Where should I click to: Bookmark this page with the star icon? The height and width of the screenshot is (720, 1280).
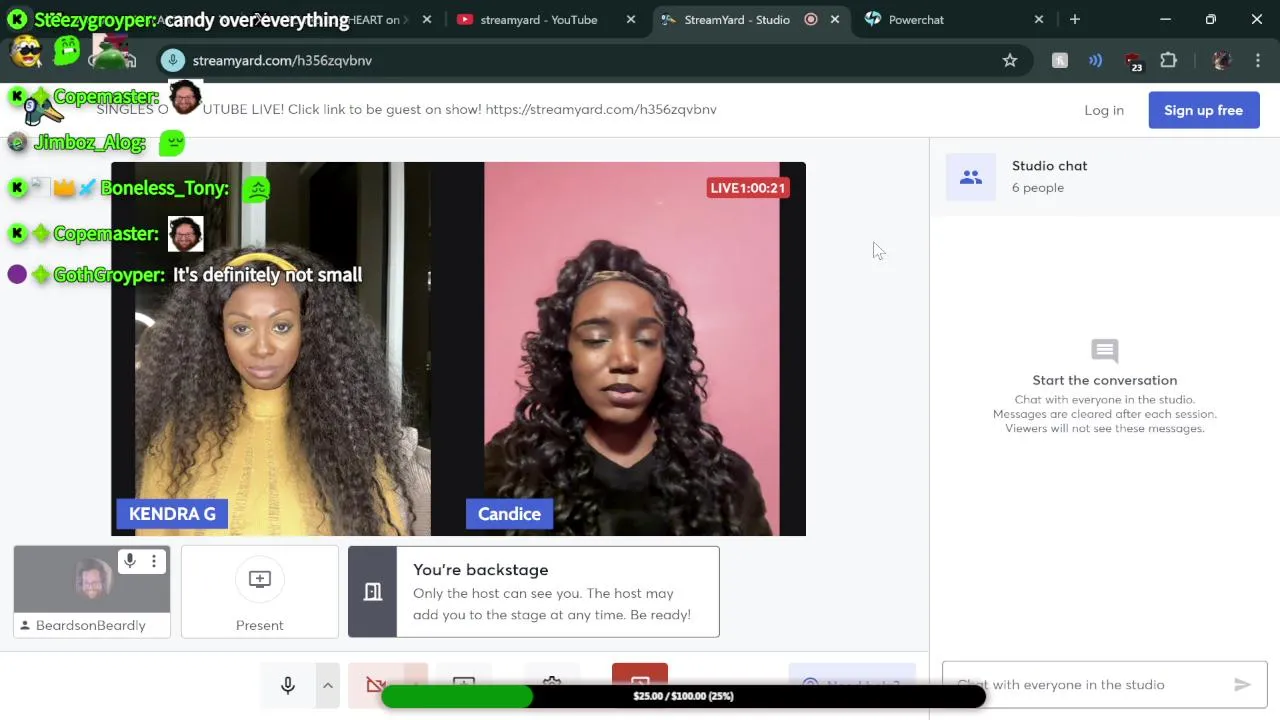(1010, 60)
